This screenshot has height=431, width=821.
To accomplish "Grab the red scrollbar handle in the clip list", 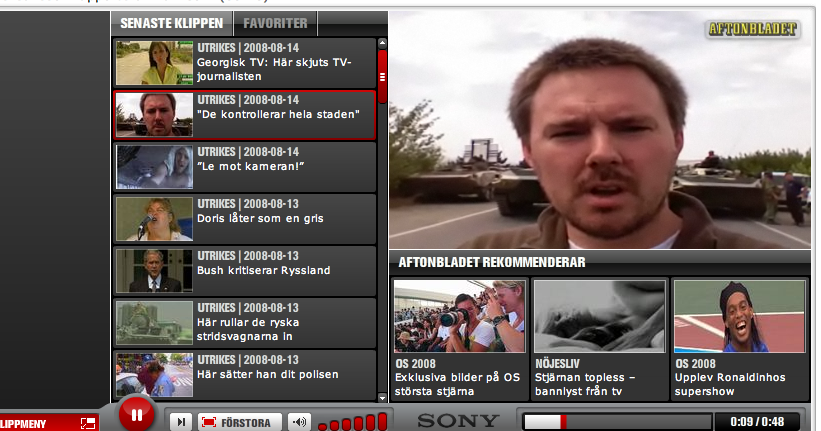I will coord(382,76).
